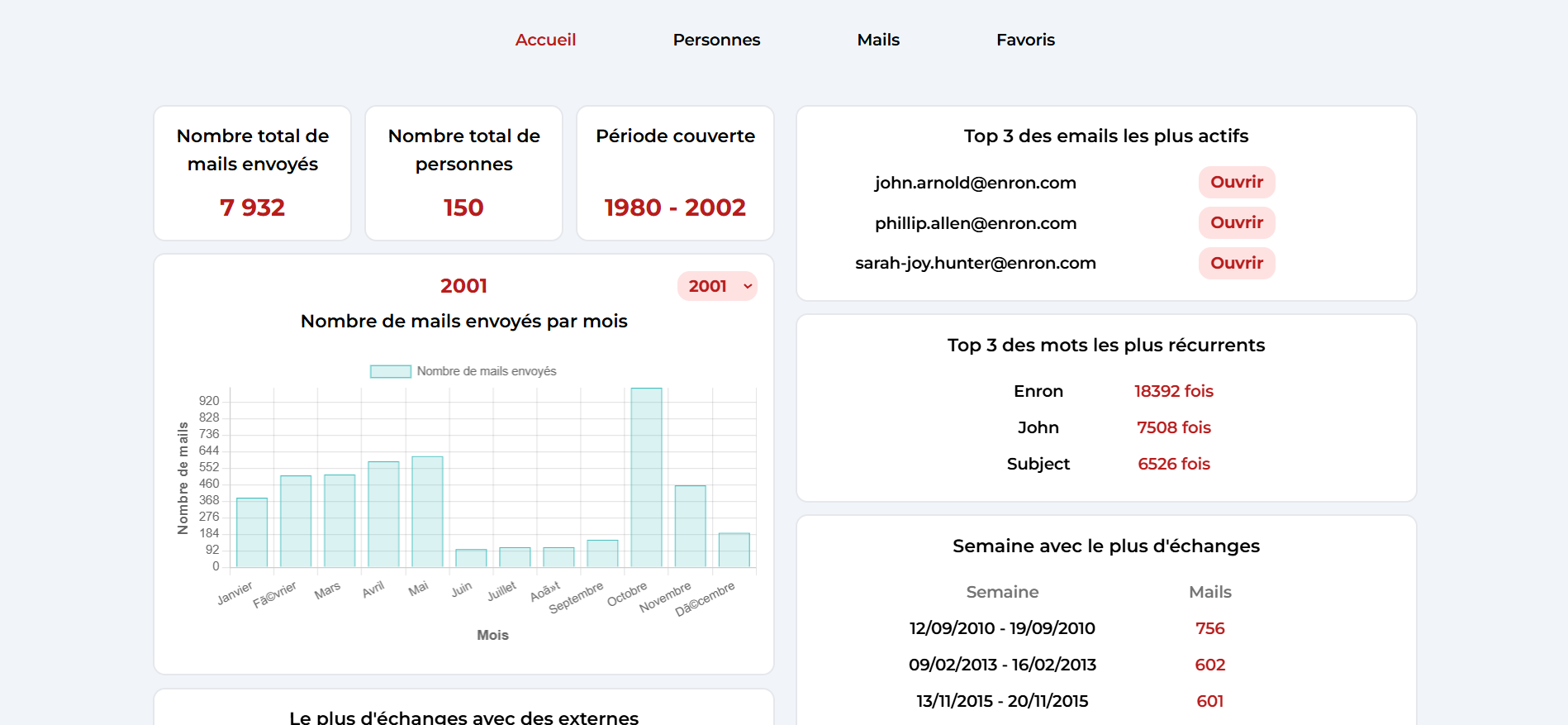Click the 'Semaine avec le plus d'échanges' heading

pyautogui.click(x=1106, y=546)
